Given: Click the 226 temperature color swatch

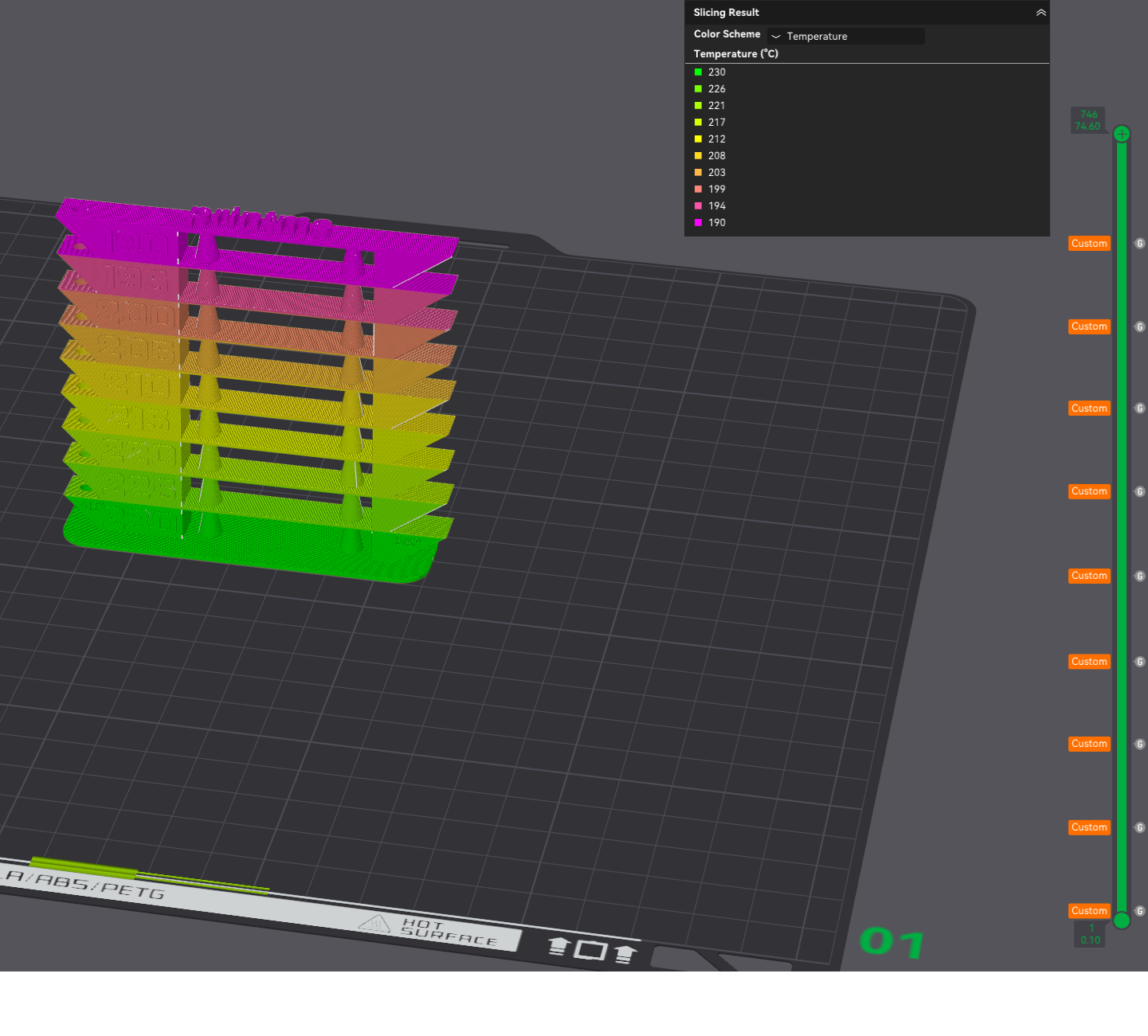Looking at the screenshot, I should (x=699, y=89).
